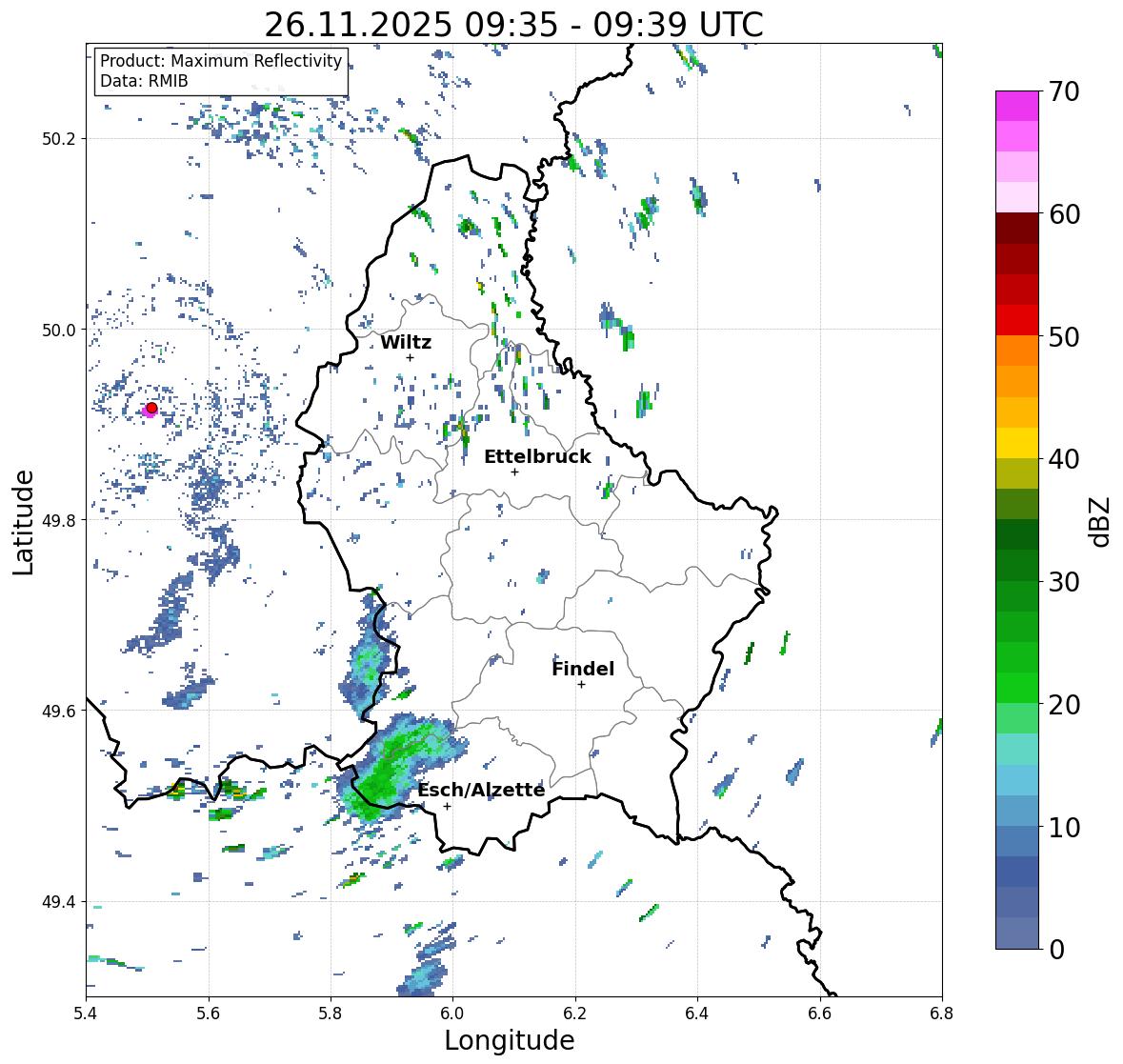This screenshot has height=1064, width=1123.
Task: Click the Longitude axis label
Action: 510,1040
